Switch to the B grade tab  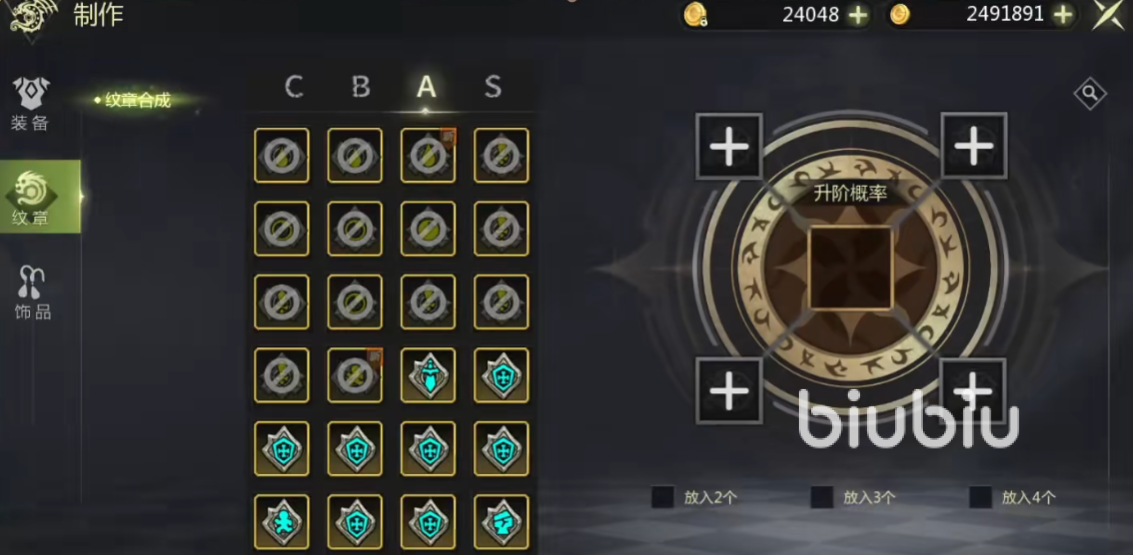click(x=361, y=87)
